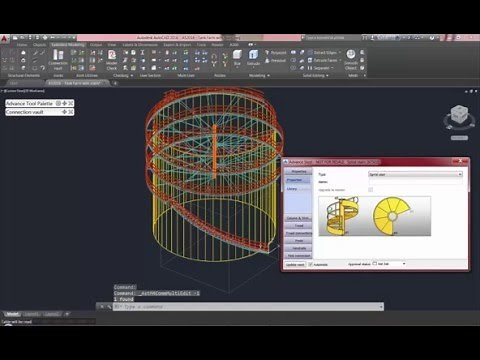Expand the Modeling panel flyout

coord(268,76)
